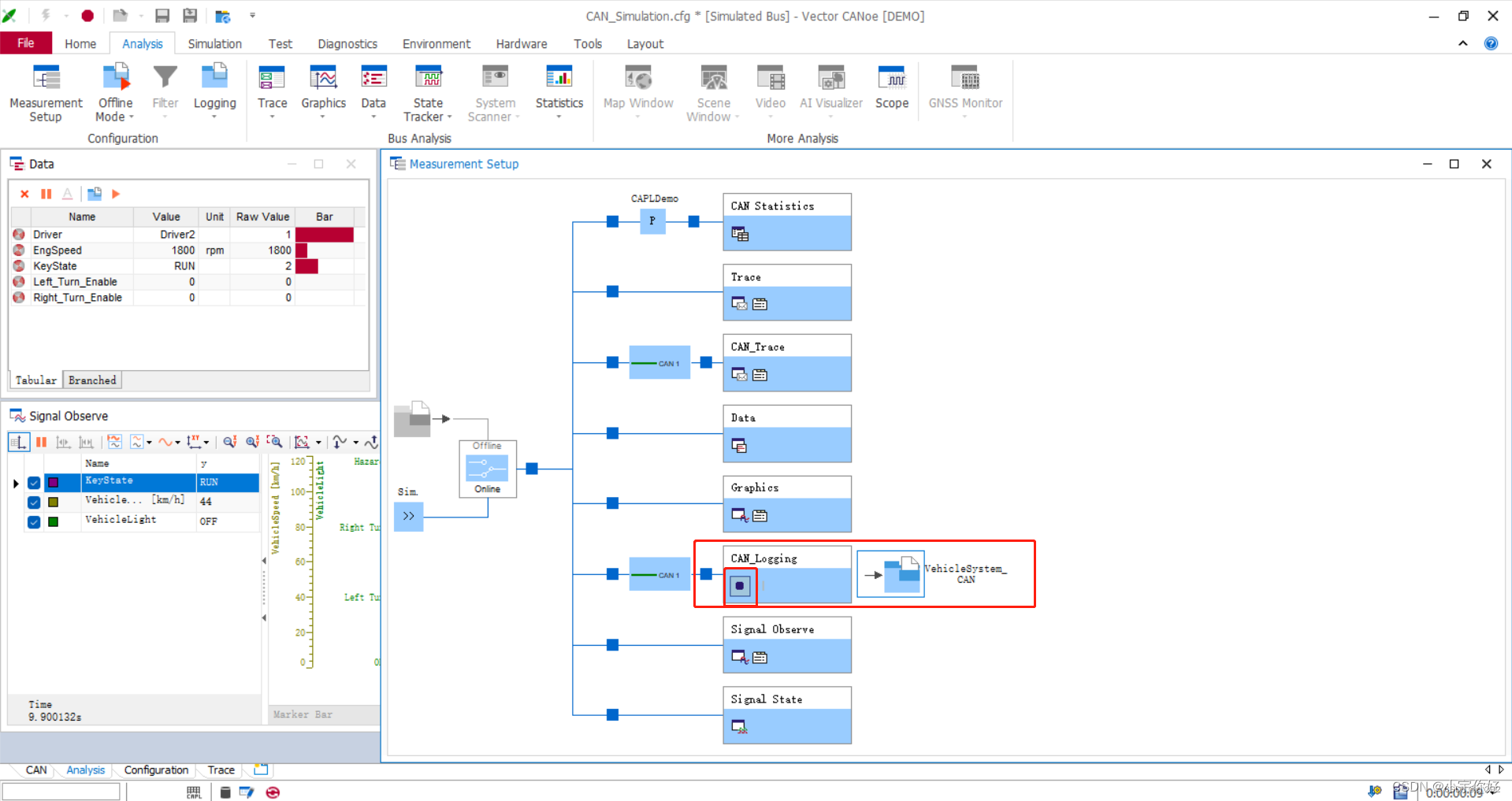1512x801 pixels.
Task: Click the Signal State block window icon
Action: coord(739,727)
